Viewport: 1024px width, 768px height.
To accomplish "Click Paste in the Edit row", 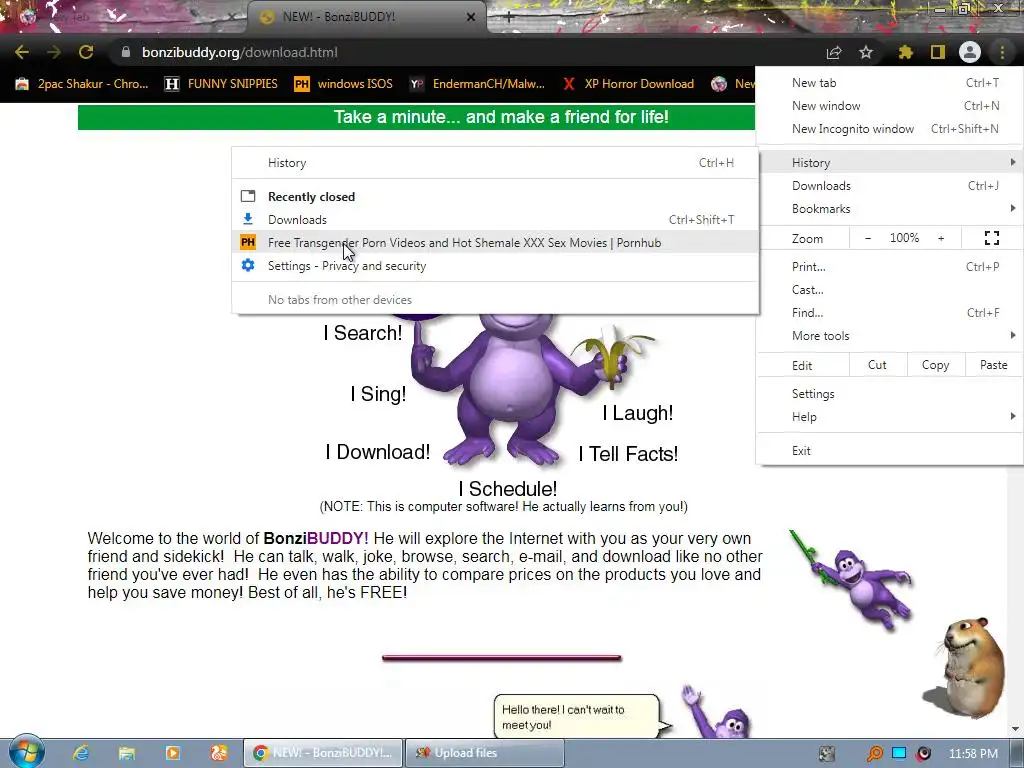I will (x=993, y=365).
